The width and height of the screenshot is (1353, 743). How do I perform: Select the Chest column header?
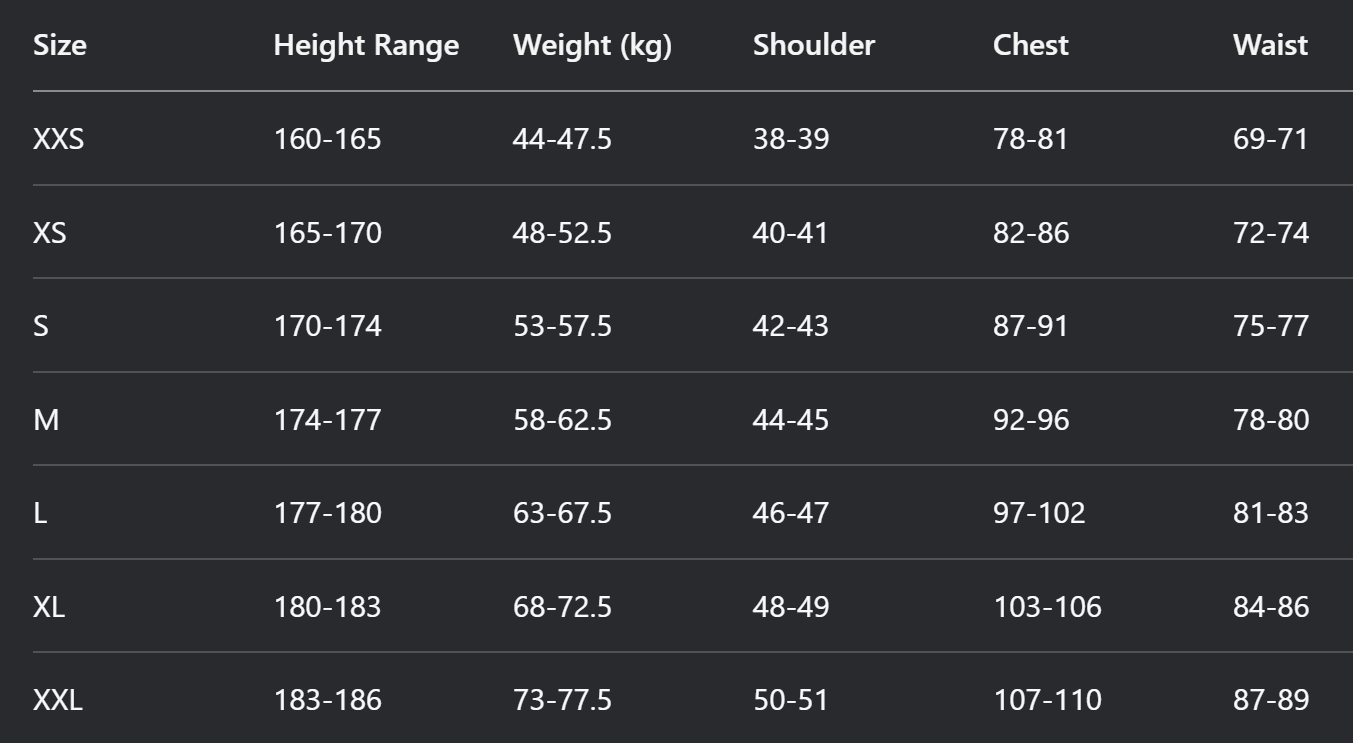pyautogui.click(x=1030, y=45)
